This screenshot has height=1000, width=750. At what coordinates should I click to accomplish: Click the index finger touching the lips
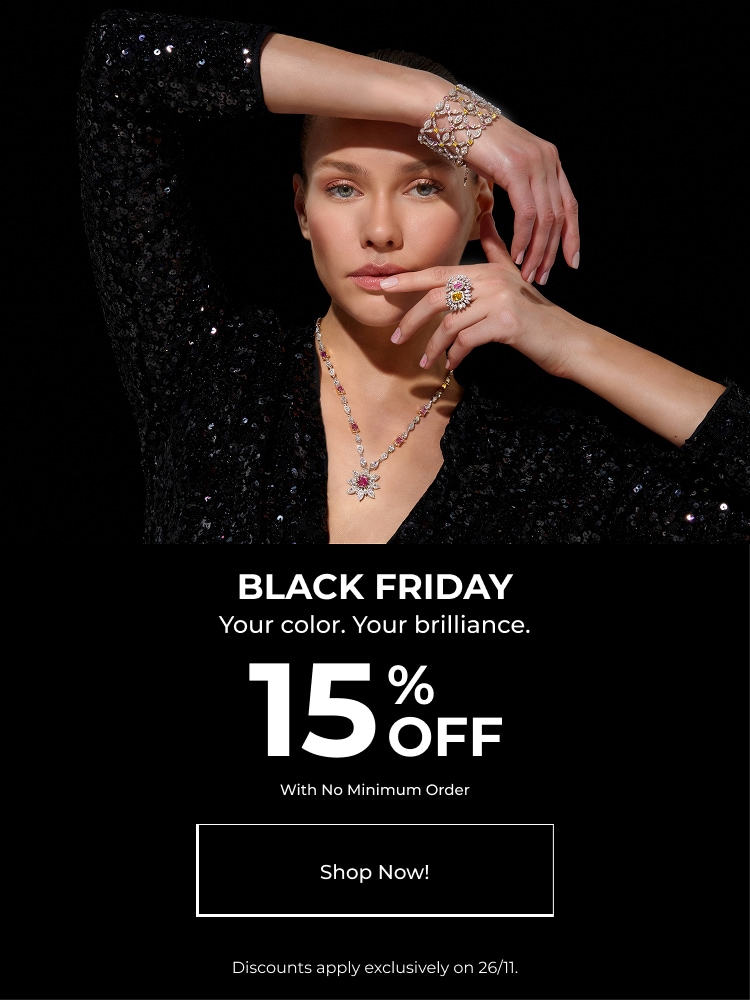(418, 279)
